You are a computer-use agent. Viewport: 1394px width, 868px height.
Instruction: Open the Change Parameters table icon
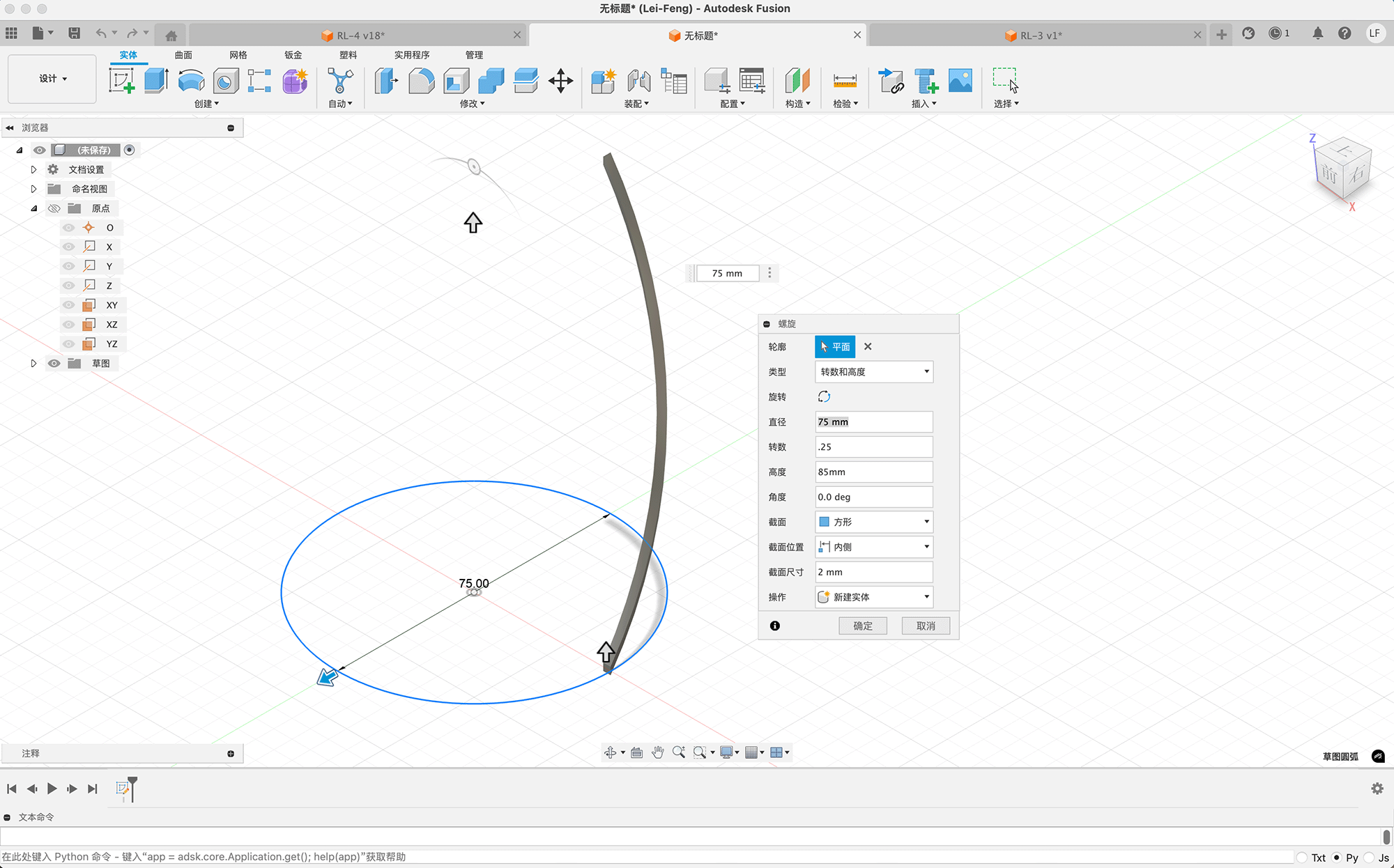point(752,81)
